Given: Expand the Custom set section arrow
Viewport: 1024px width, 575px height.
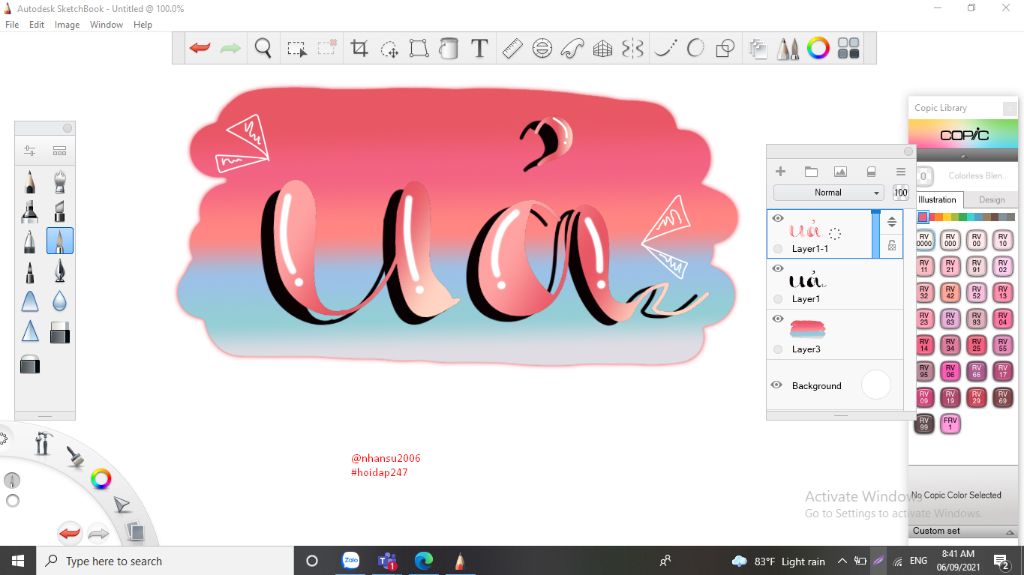Looking at the screenshot, I should (x=1010, y=532).
